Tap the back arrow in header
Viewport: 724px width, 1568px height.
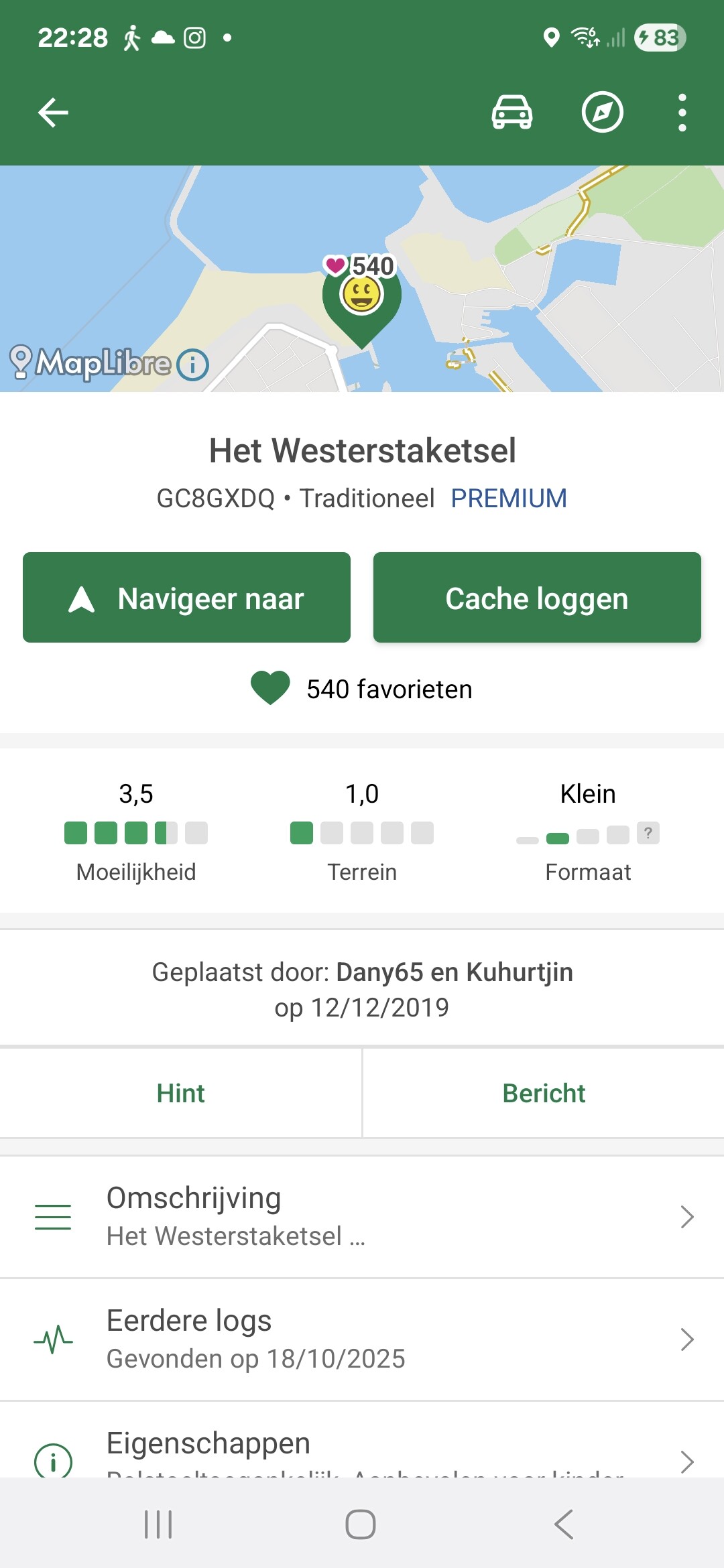click(x=54, y=112)
